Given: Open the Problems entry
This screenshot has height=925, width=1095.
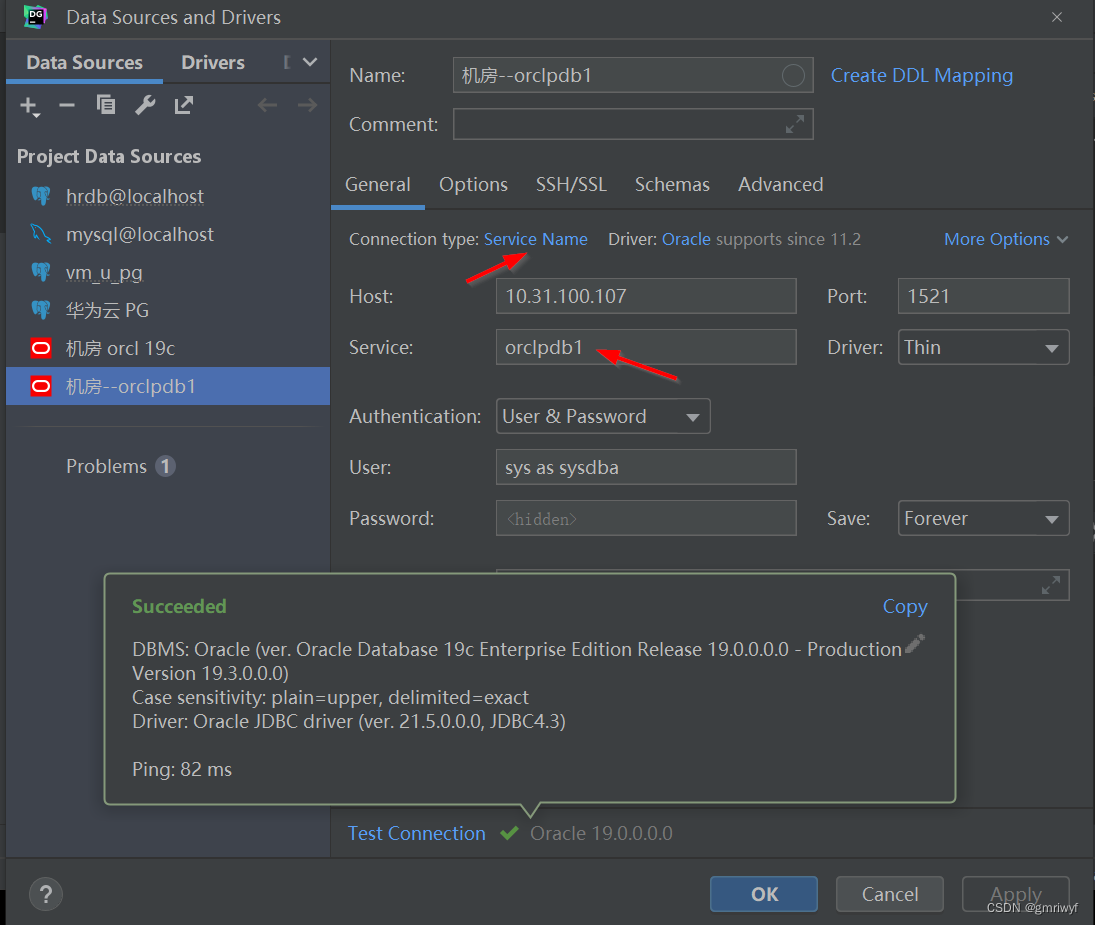Looking at the screenshot, I should 120,466.
